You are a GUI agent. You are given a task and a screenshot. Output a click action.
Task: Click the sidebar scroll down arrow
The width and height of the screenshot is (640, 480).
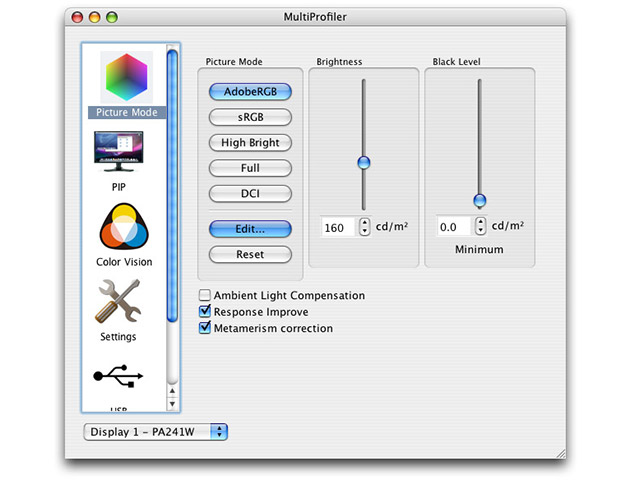click(x=172, y=404)
